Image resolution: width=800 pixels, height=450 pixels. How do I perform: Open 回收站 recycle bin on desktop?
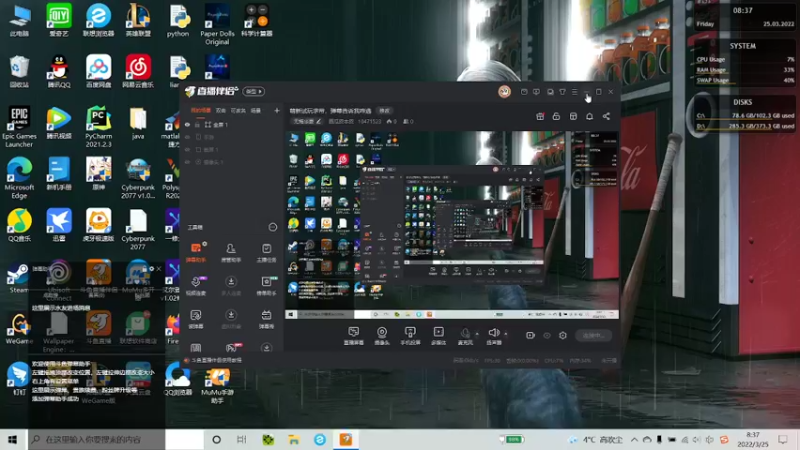tap(19, 71)
